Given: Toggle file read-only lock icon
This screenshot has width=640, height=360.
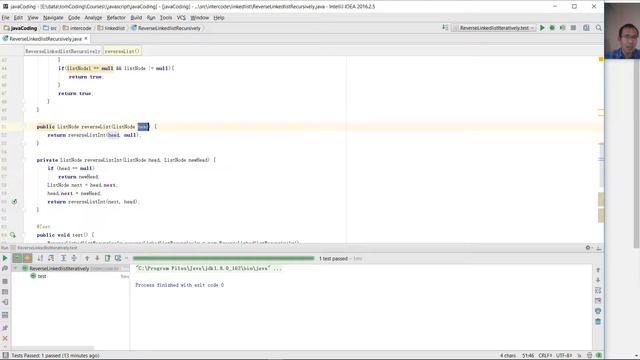Looking at the screenshot, I should tap(580, 356).
